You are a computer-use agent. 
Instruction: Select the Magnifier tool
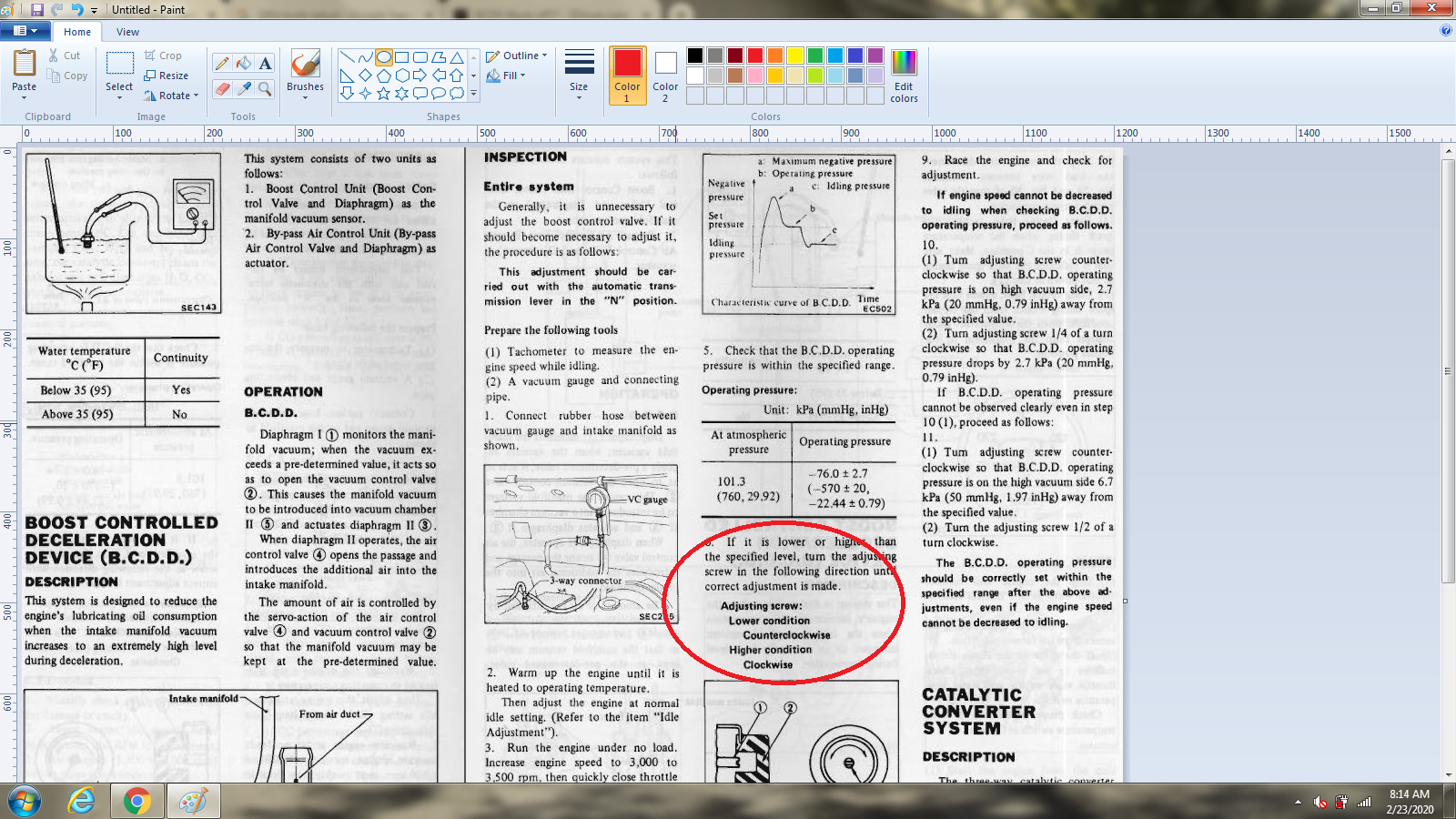265,88
